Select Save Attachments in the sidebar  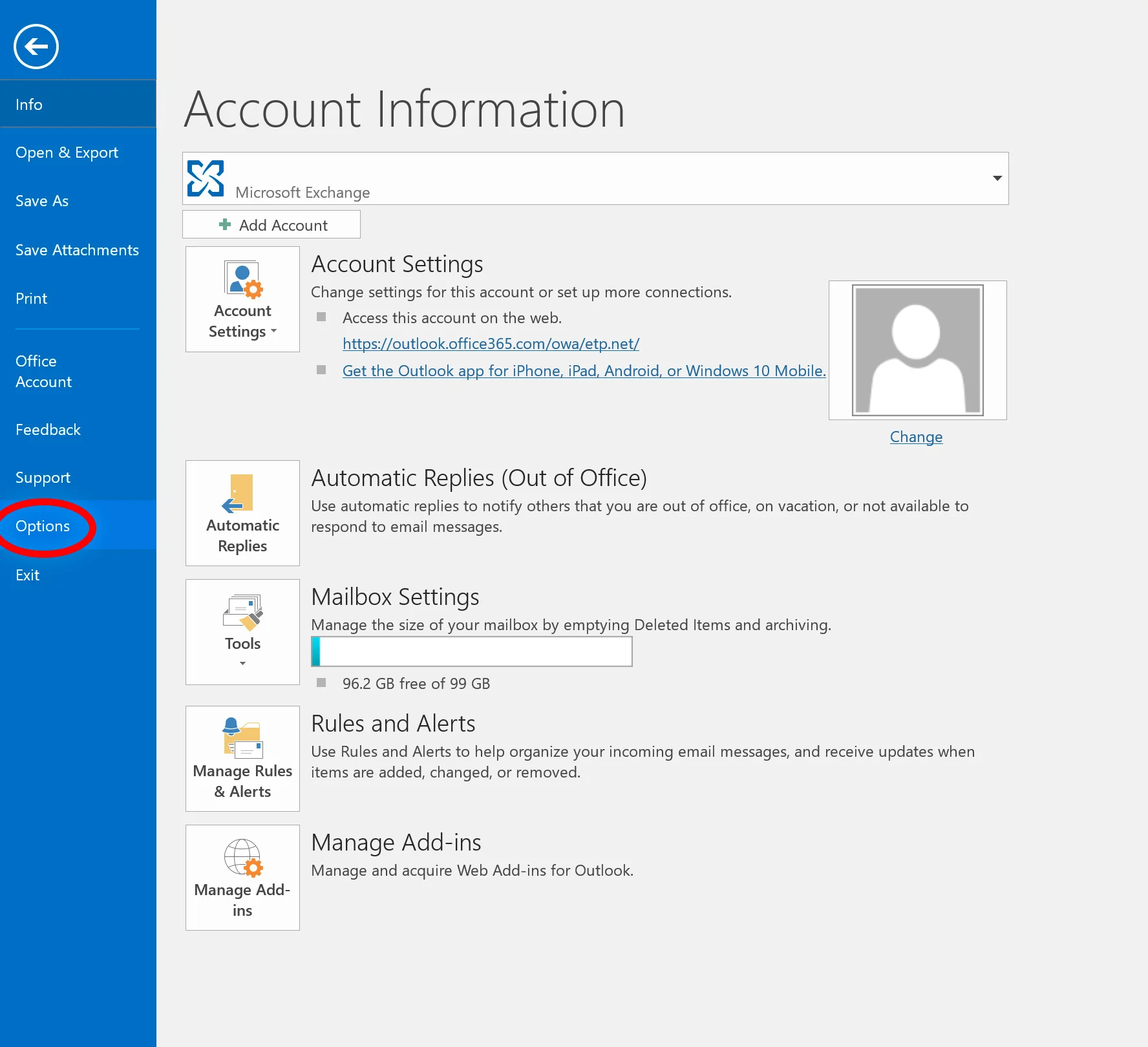point(78,250)
